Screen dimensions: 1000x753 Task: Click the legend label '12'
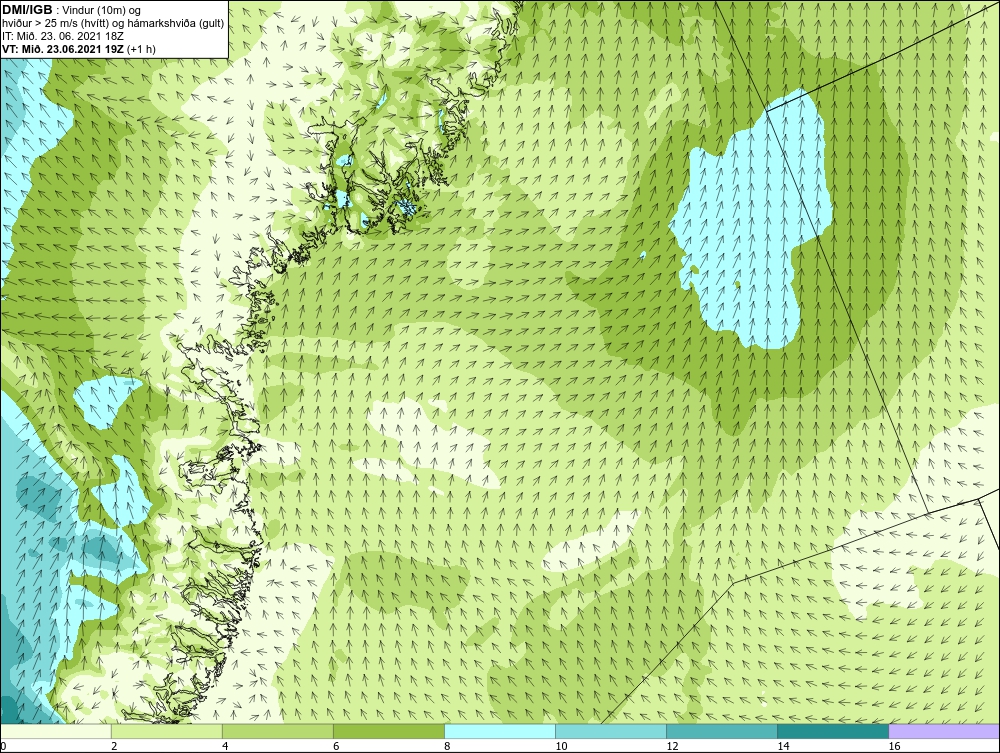(x=672, y=746)
